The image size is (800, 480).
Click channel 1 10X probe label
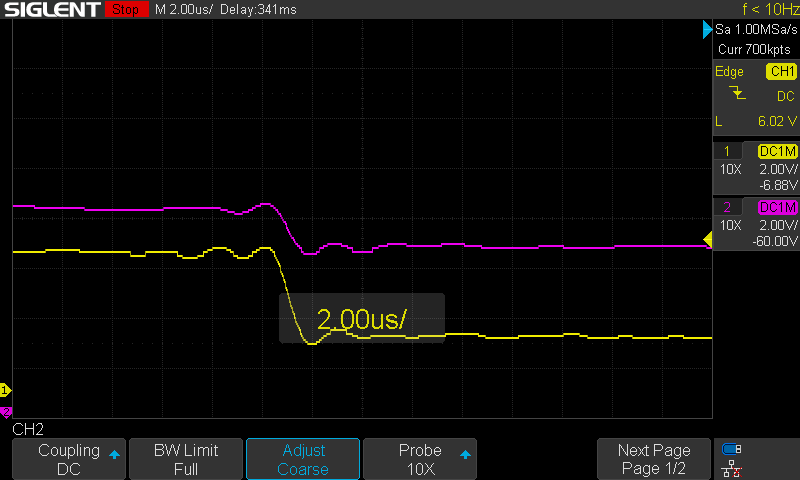tap(731, 169)
